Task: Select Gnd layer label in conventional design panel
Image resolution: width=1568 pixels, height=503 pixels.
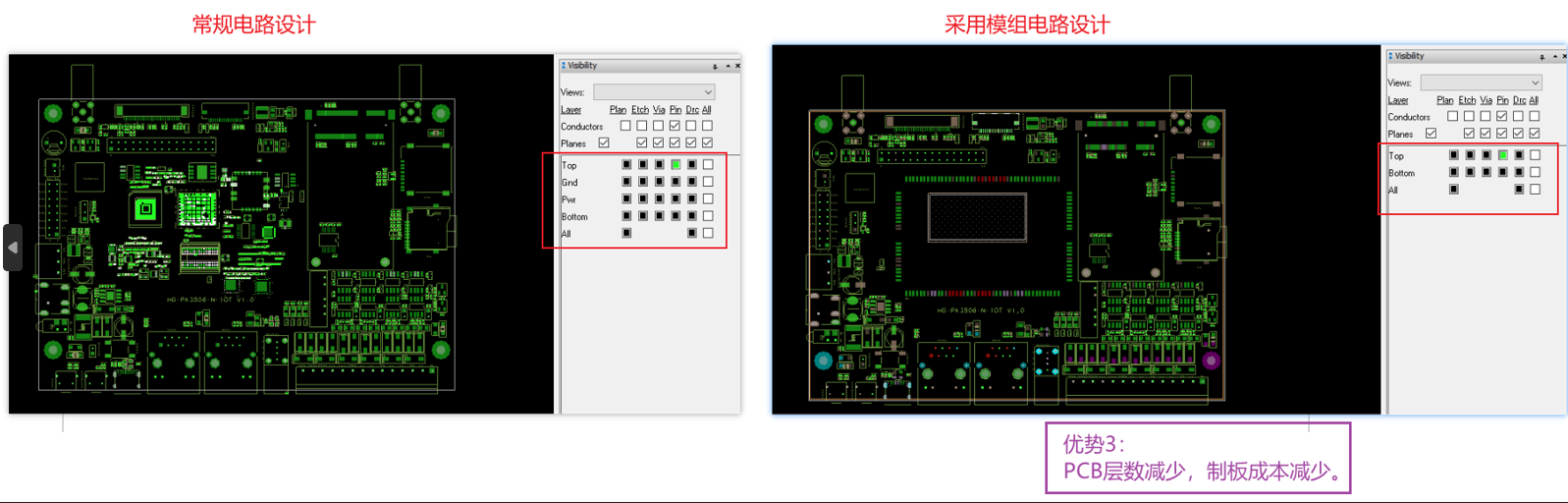Action: click(x=569, y=183)
